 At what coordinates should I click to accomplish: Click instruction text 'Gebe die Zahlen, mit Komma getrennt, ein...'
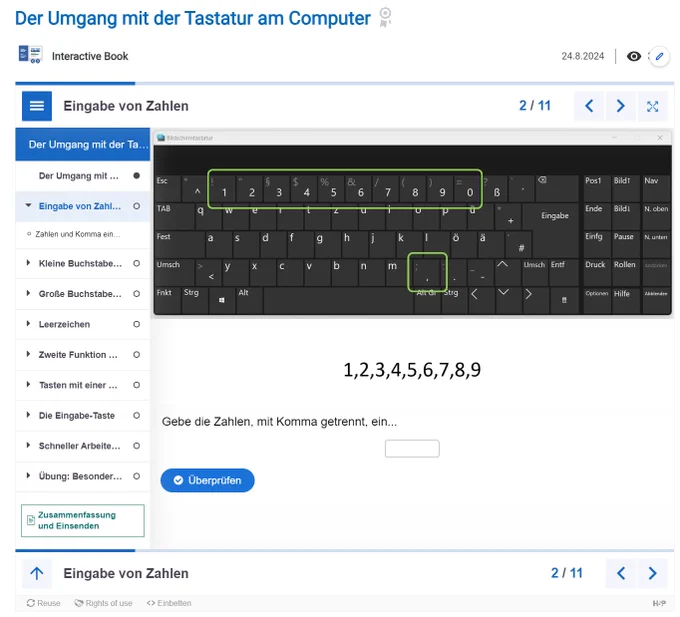click(x=279, y=422)
